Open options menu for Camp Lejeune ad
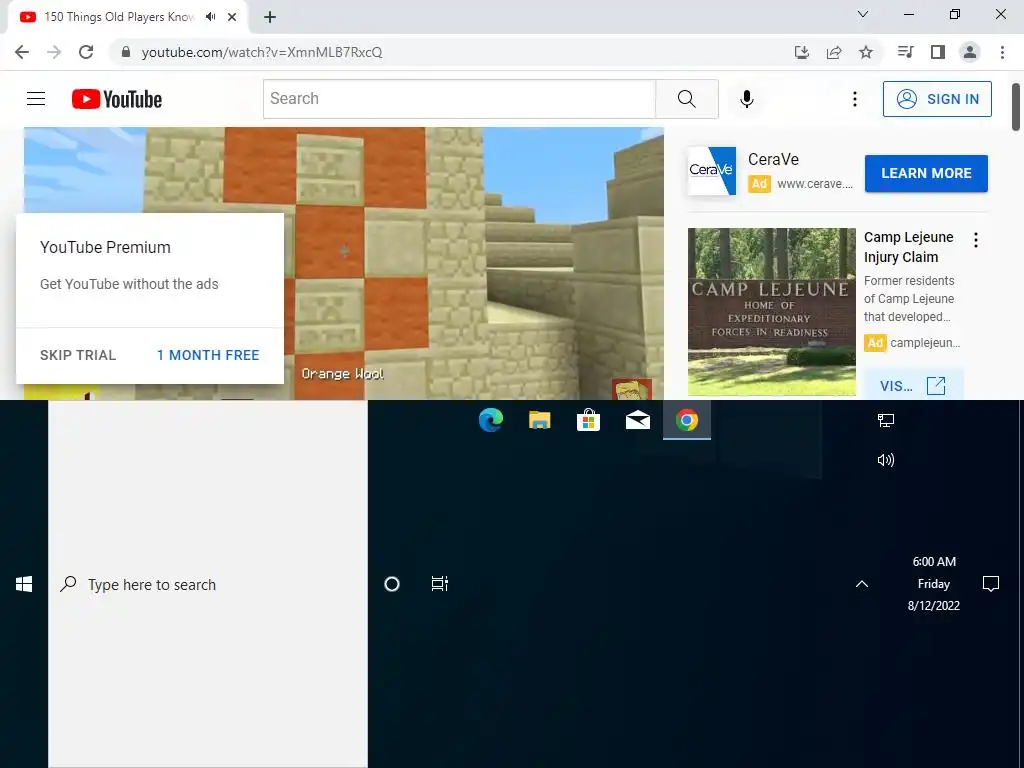The image size is (1024, 768). coord(976,240)
